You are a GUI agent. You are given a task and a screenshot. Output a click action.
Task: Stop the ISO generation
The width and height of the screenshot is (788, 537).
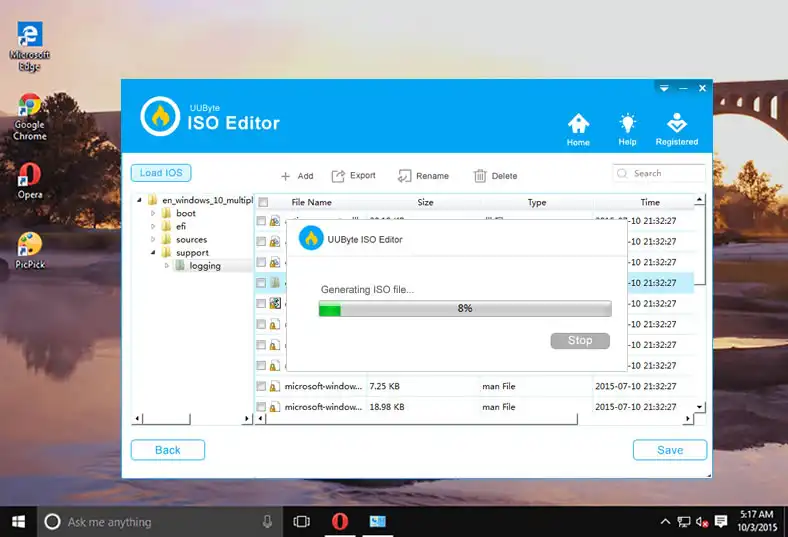click(x=580, y=341)
